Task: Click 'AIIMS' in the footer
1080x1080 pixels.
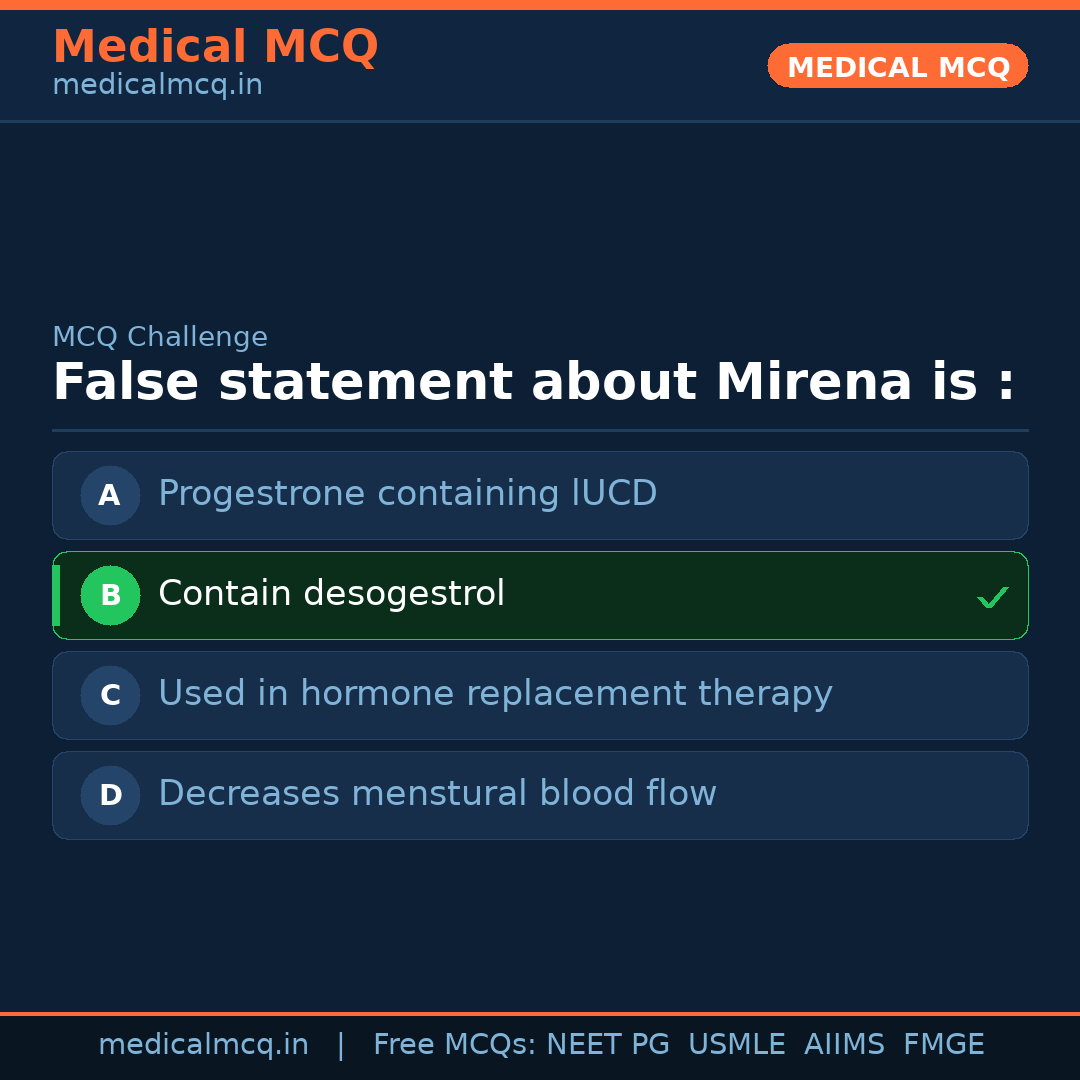Action: coord(844,1045)
